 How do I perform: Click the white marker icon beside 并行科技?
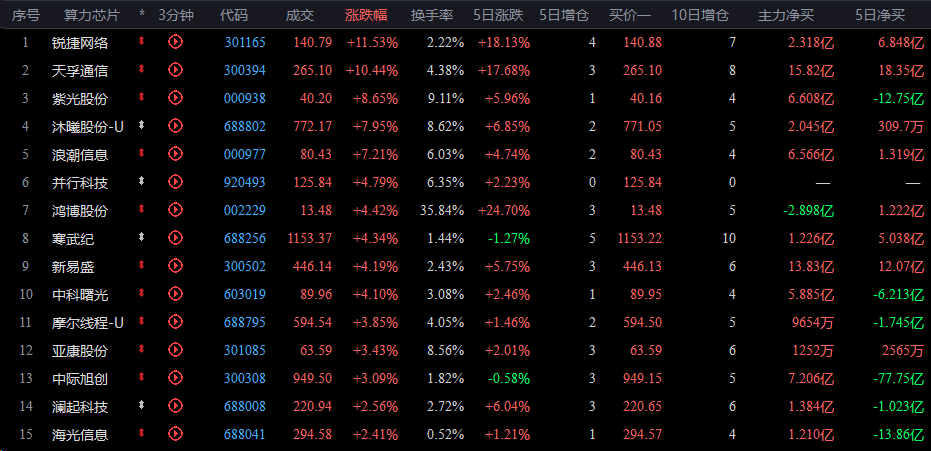[x=141, y=182]
